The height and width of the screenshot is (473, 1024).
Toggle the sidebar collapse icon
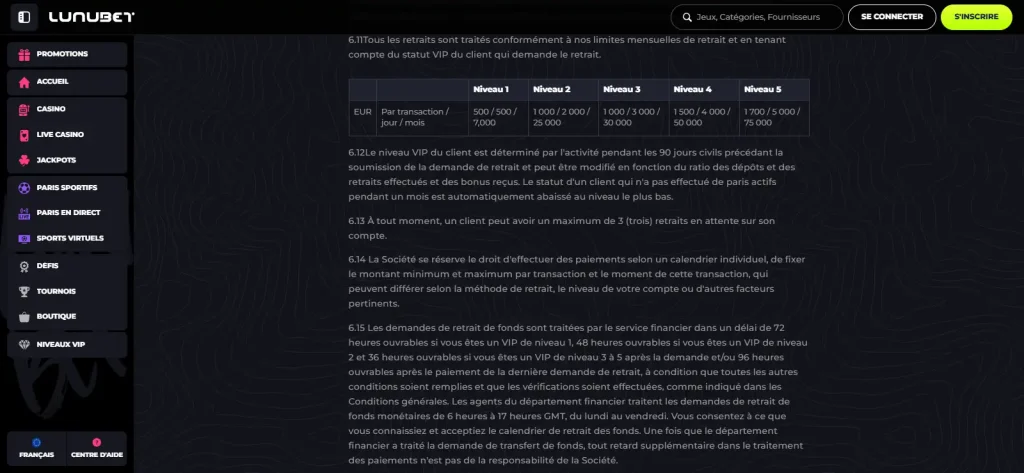tap(24, 17)
